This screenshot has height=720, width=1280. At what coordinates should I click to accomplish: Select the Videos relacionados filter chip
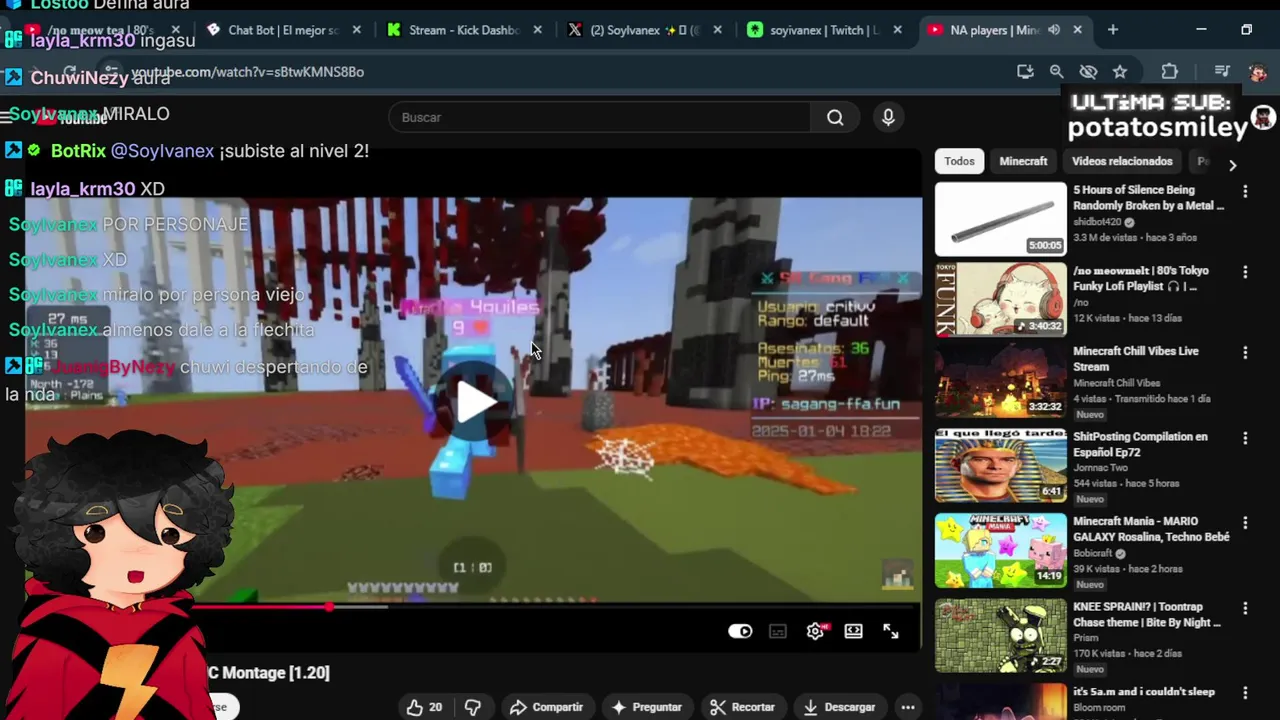coord(1122,161)
